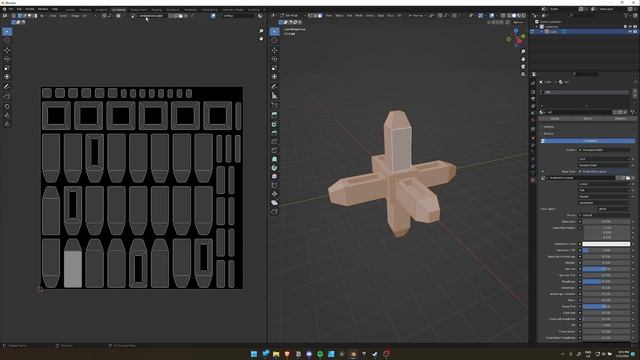Toggle X-ray in the 3D viewport header

click(503, 16)
